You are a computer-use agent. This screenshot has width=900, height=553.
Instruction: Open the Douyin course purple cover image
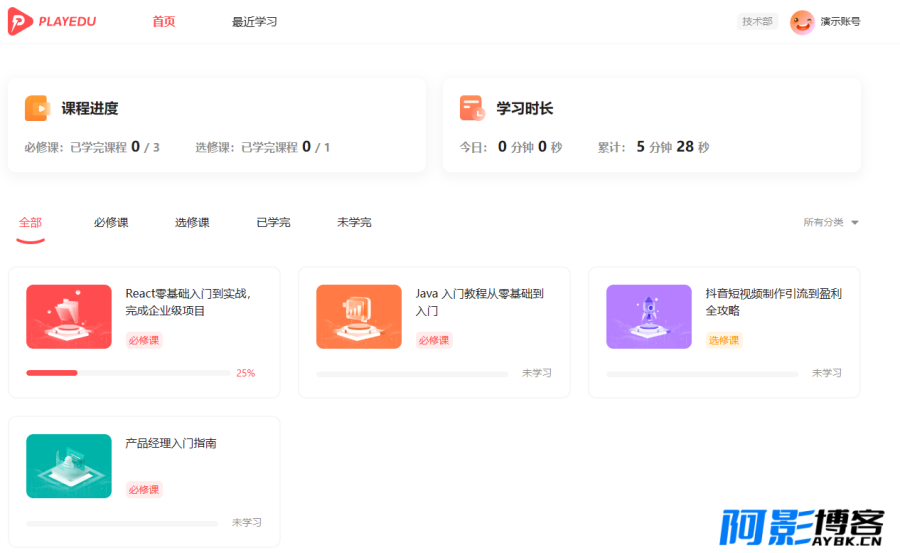(649, 316)
